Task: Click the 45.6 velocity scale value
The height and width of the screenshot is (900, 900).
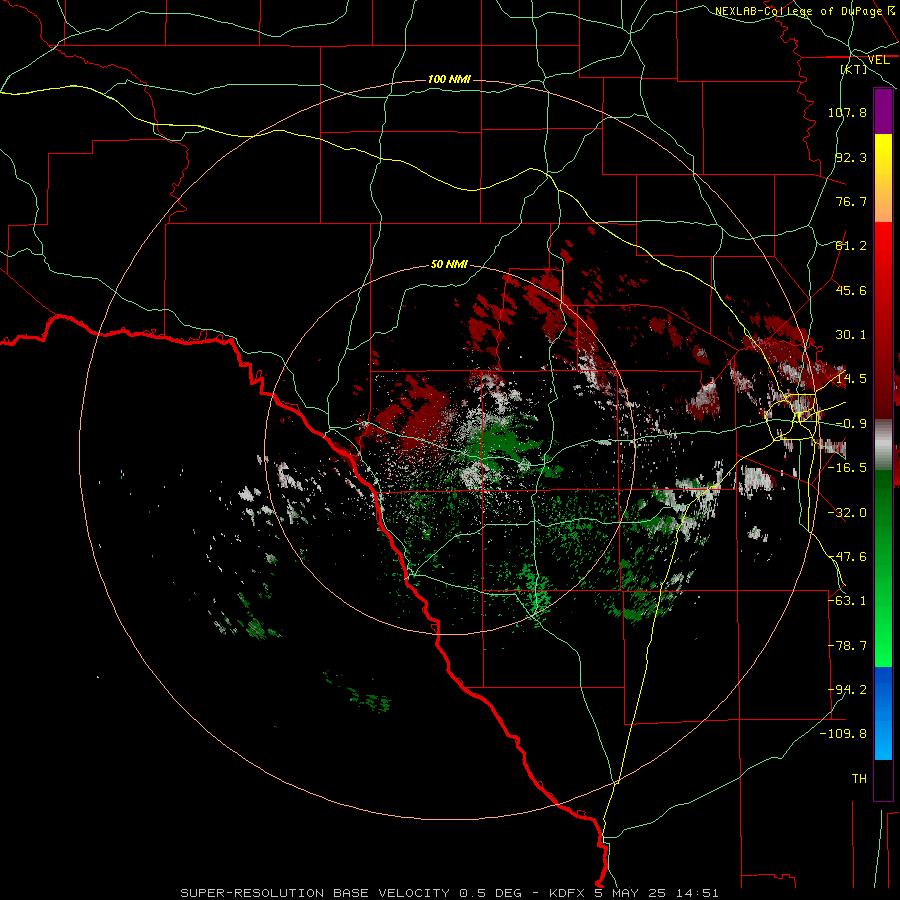Action: click(851, 290)
